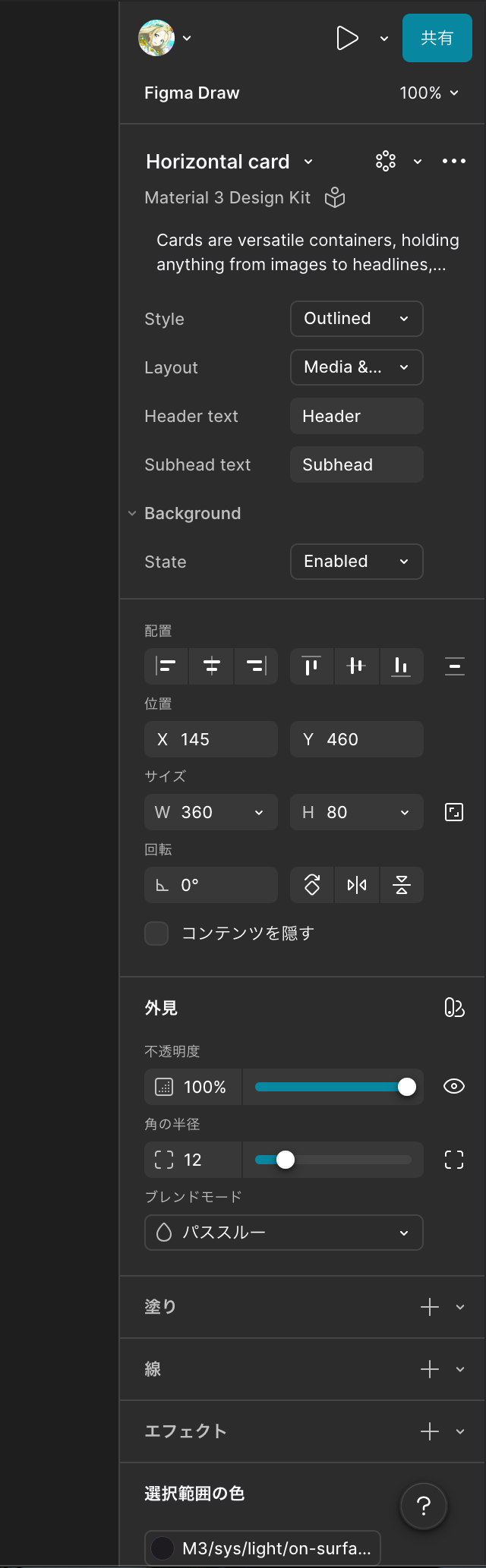
Task: Collapse the Background section
Action: (132, 514)
